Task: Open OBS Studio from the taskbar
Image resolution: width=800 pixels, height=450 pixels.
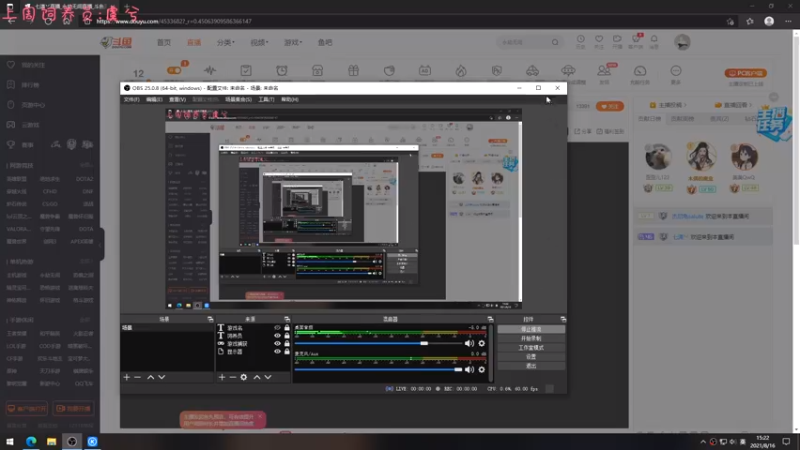Action: (x=72, y=441)
